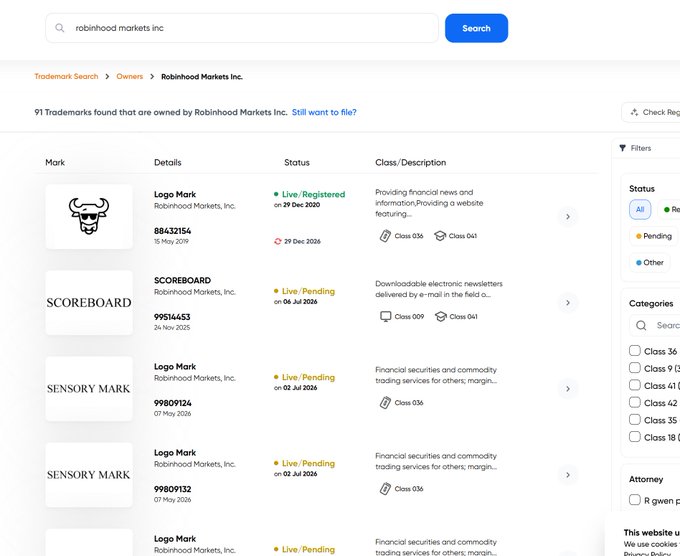680x556 pixels.
Task: Open SENSORY MARK thumbnail for 99809132
Action: 89,475
